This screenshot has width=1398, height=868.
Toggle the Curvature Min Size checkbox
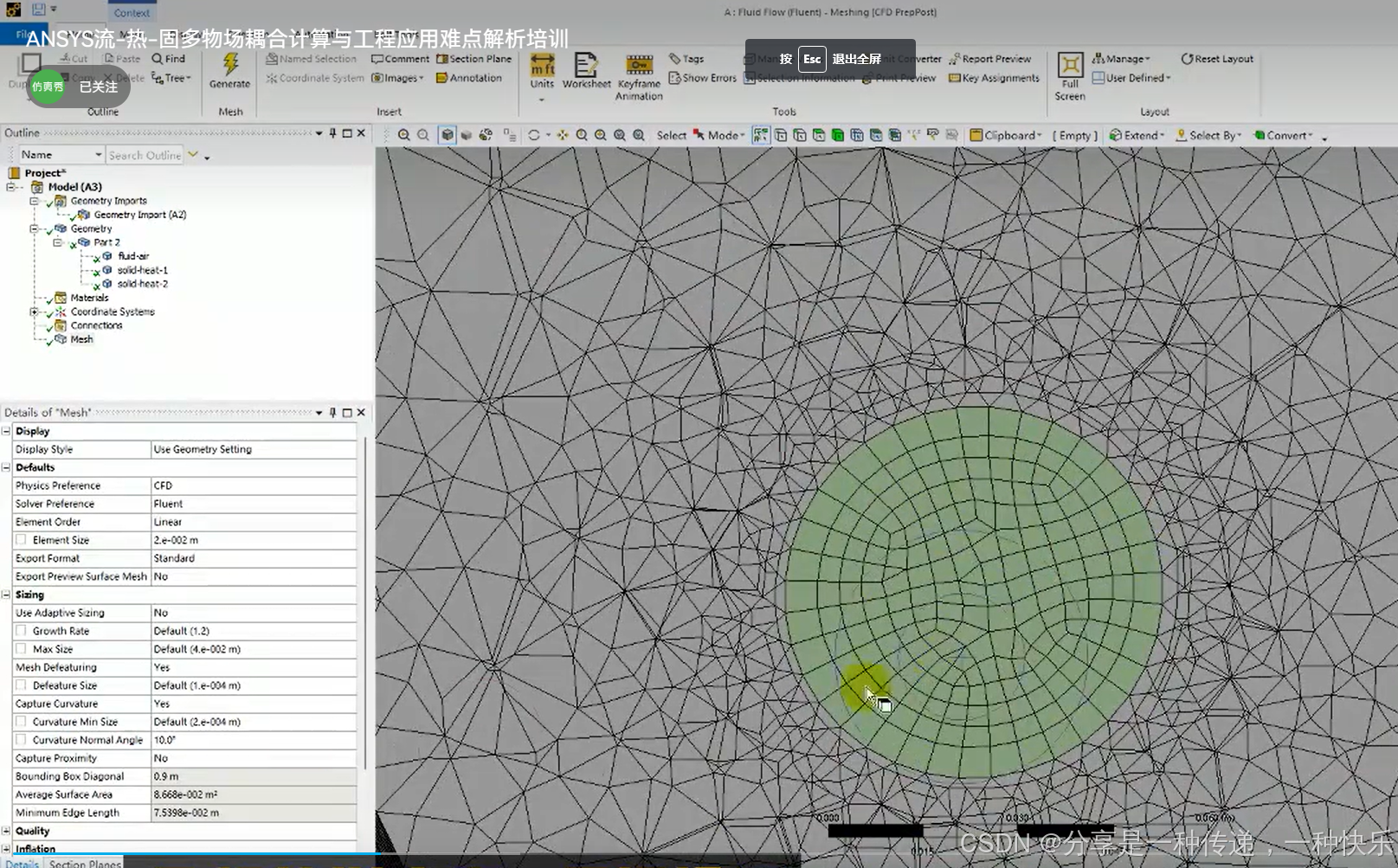point(21,722)
